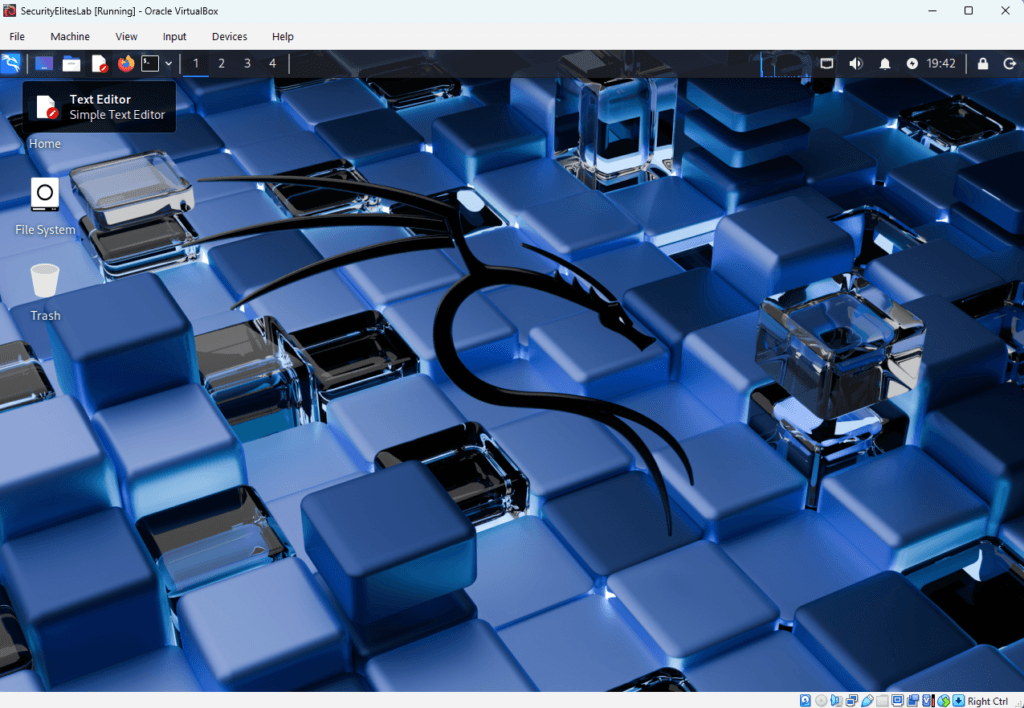Lock the screen using the padlock icon
Image resolution: width=1024 pixels, height=708 pixels.
[x=983, y=63]
